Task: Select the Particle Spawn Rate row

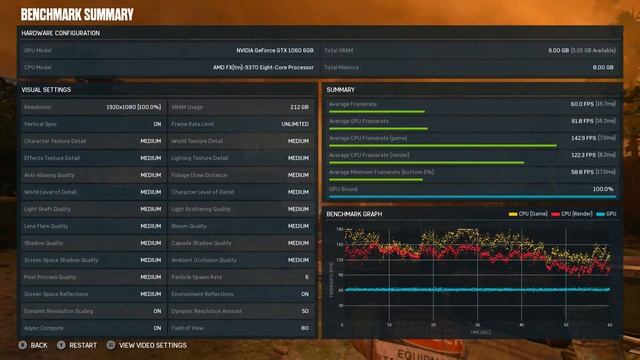Action: (x=241, y=277)
